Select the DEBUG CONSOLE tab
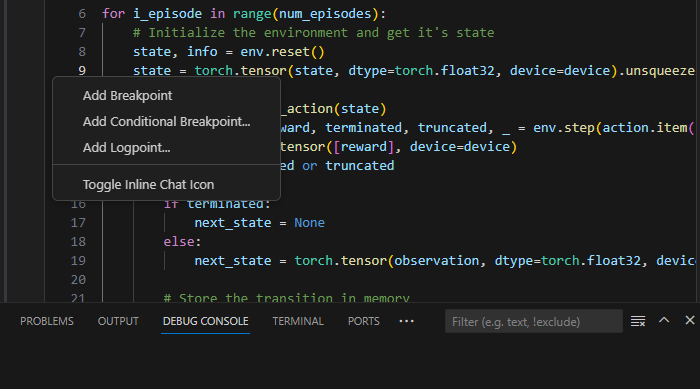The width and height of the screenshot is (700, 389). point(205,321)
